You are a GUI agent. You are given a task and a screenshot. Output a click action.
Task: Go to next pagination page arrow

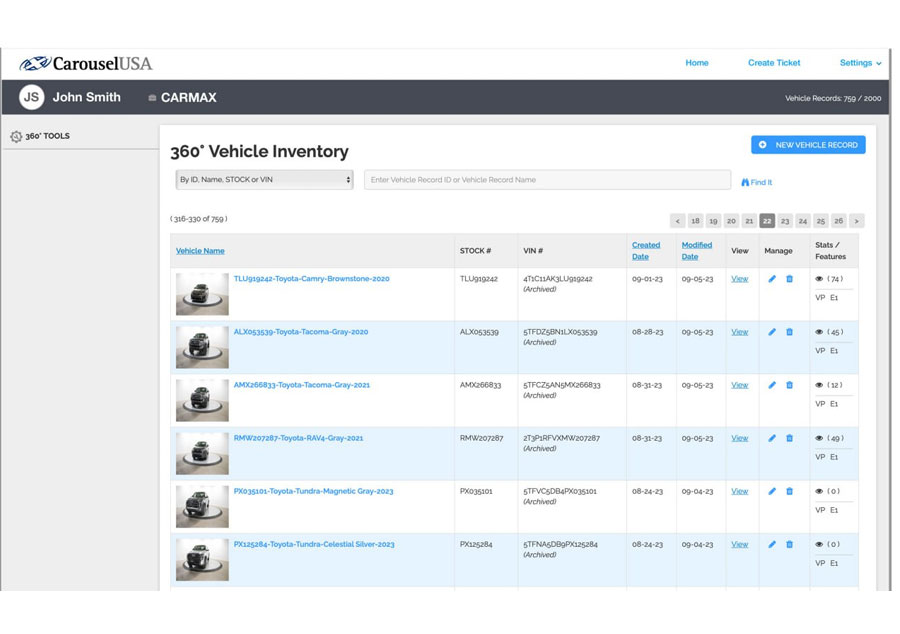point(856,221)
